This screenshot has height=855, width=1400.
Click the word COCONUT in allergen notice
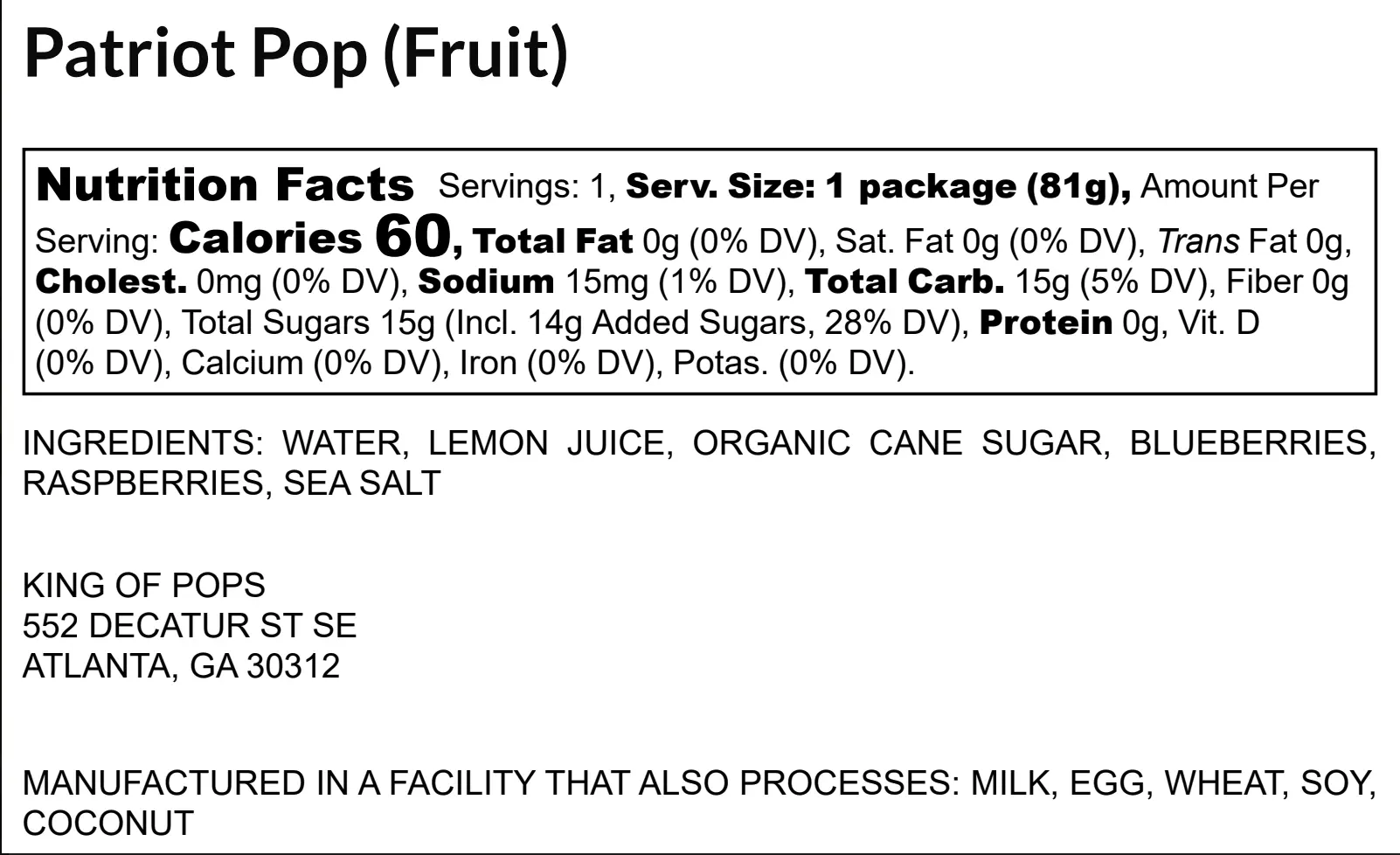click(108, 824)
